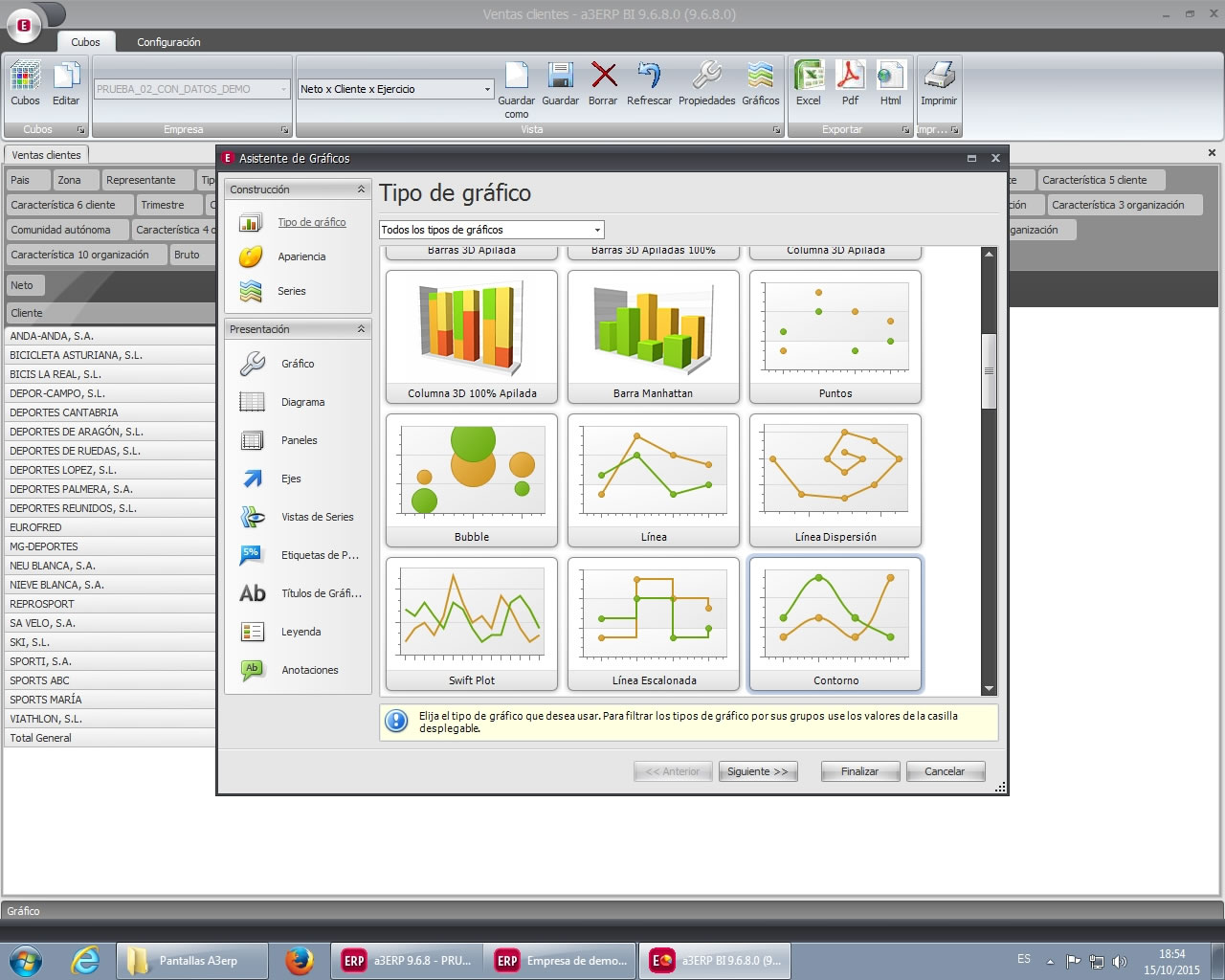
Task: Click the País field button
Action: point(26,180)
